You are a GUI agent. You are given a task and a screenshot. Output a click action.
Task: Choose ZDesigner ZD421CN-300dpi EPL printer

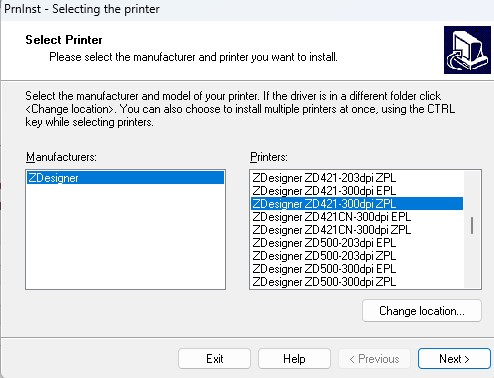[357, 217]
